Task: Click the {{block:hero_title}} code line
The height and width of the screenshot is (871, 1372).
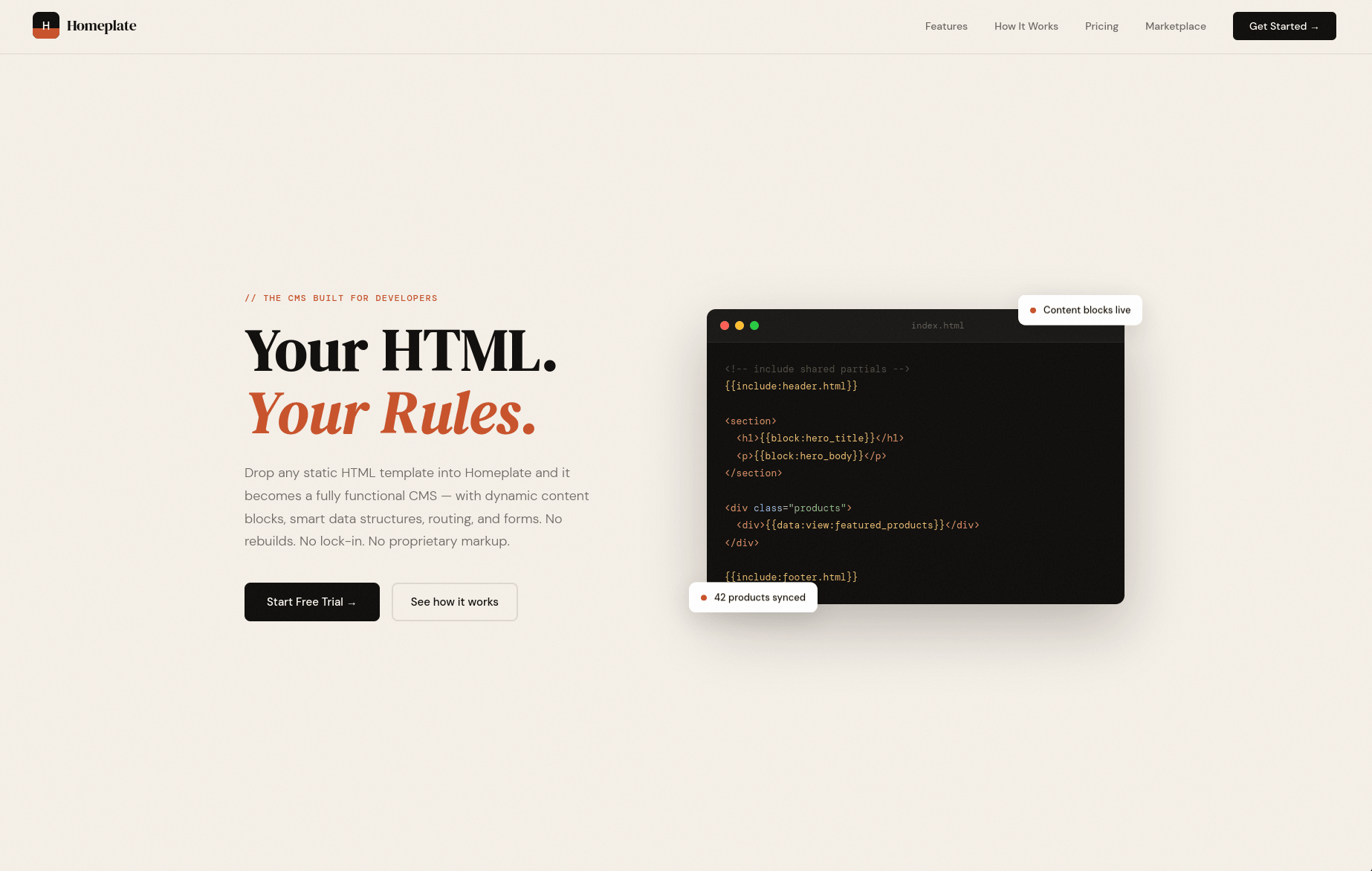Action: coord(821,438)
